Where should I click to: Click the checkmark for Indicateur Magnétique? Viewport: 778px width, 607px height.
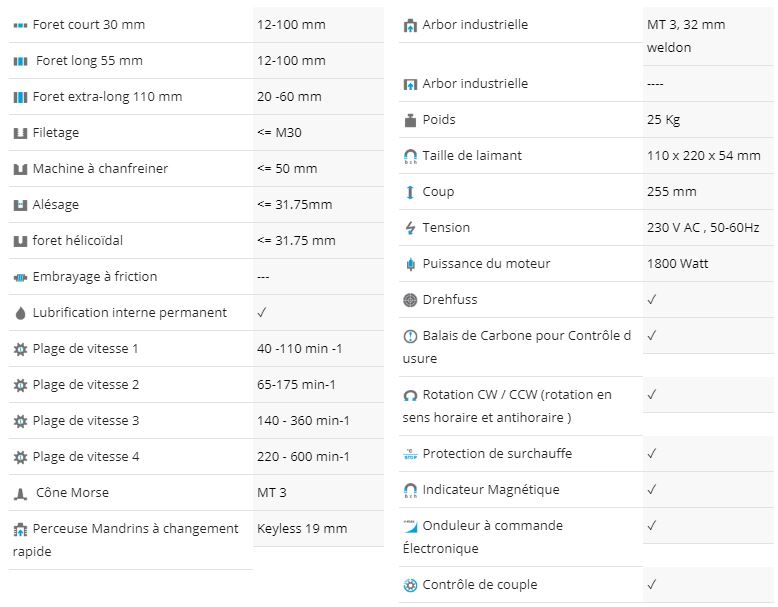(x=652, y=489)
